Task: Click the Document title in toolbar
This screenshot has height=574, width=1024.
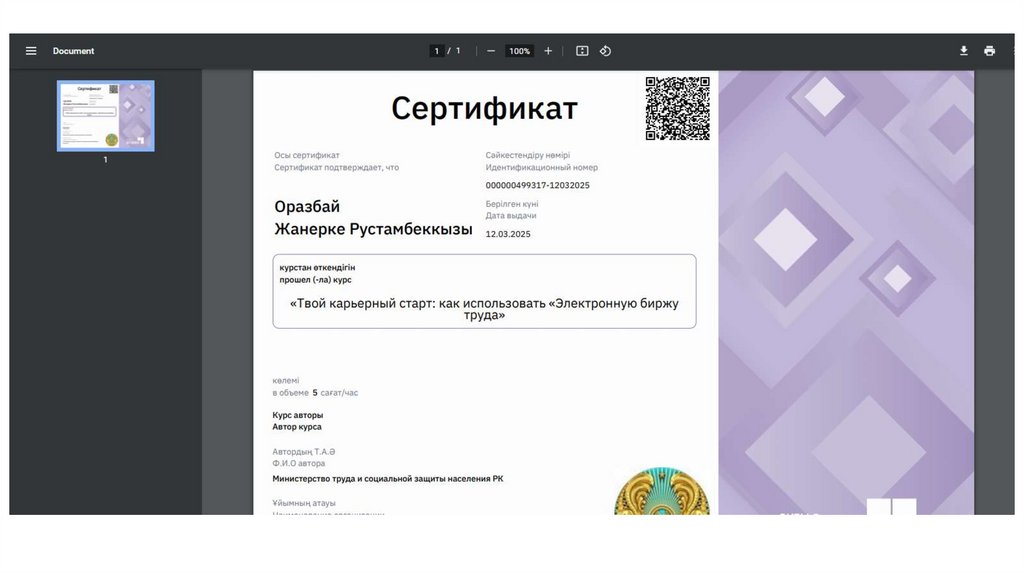Action: (x=73, y=51)
